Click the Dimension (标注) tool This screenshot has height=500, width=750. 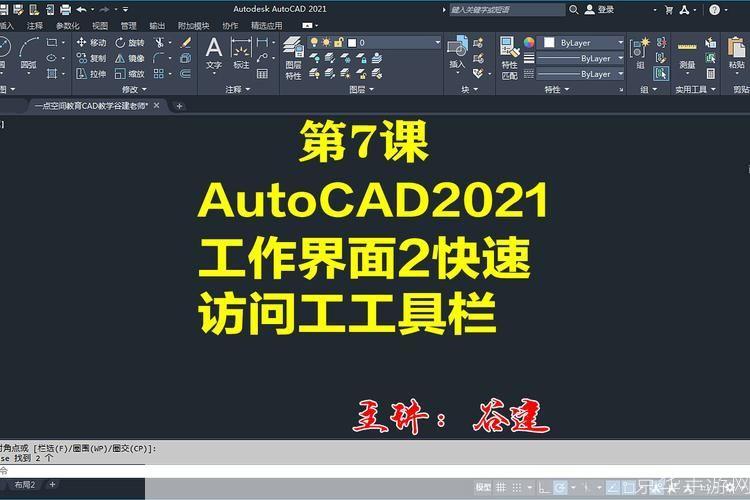[x=241, y=53]
